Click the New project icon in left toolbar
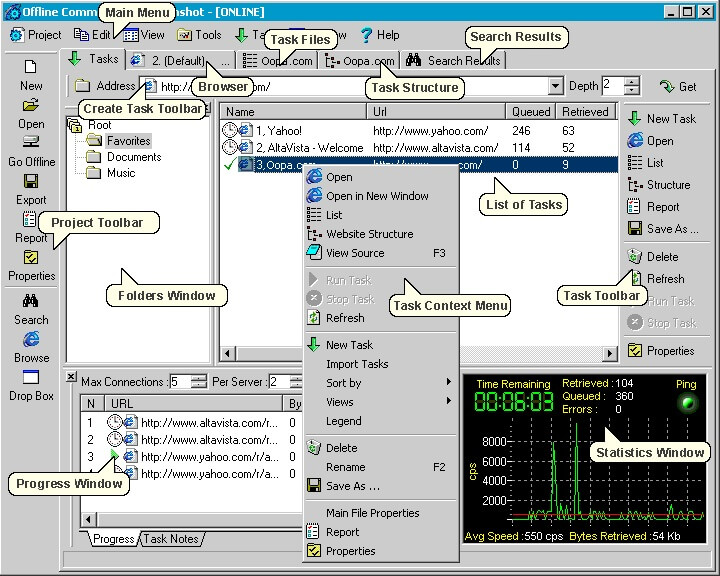 point(30,67)
